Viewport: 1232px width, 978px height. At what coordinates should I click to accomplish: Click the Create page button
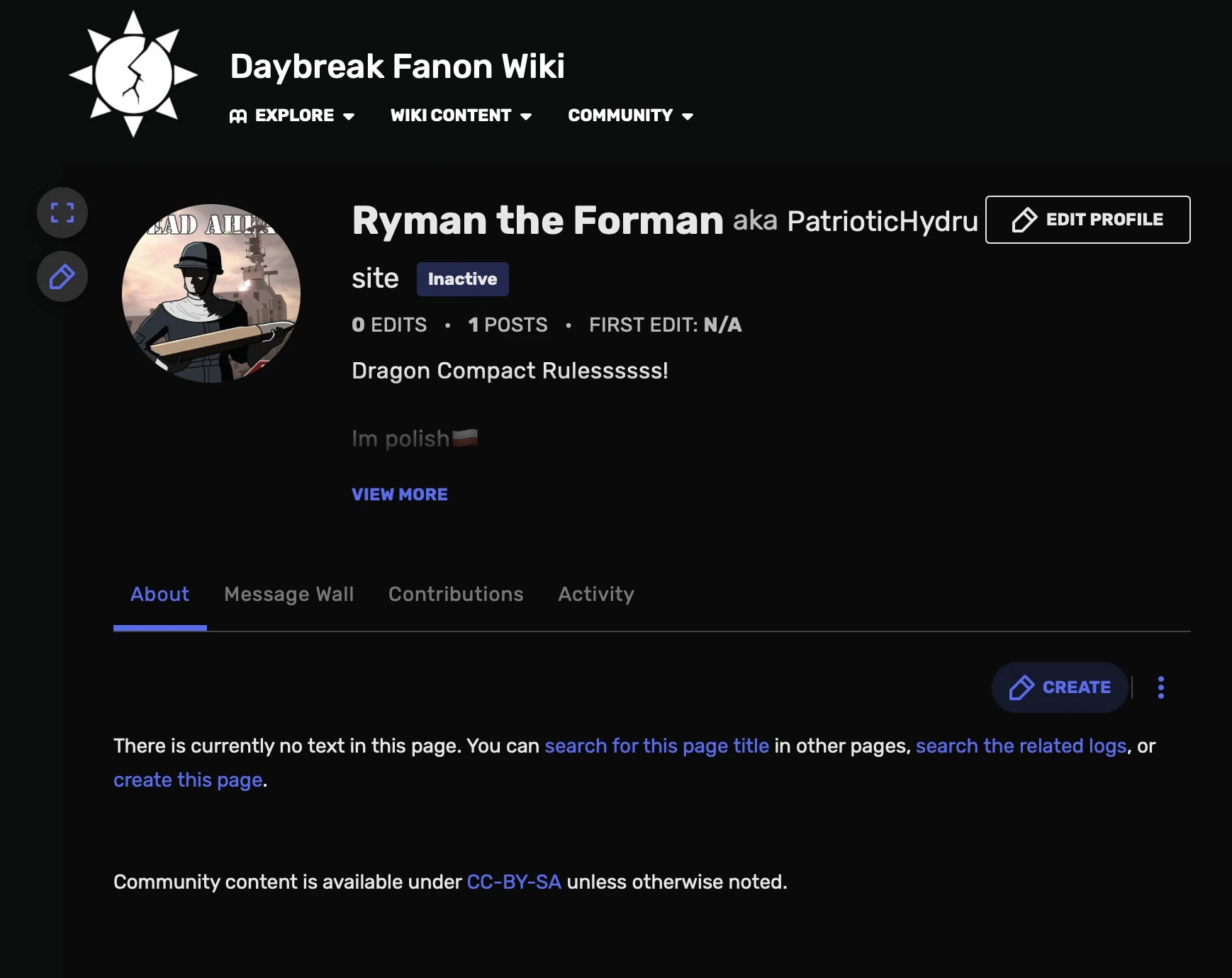[1060, 687]
